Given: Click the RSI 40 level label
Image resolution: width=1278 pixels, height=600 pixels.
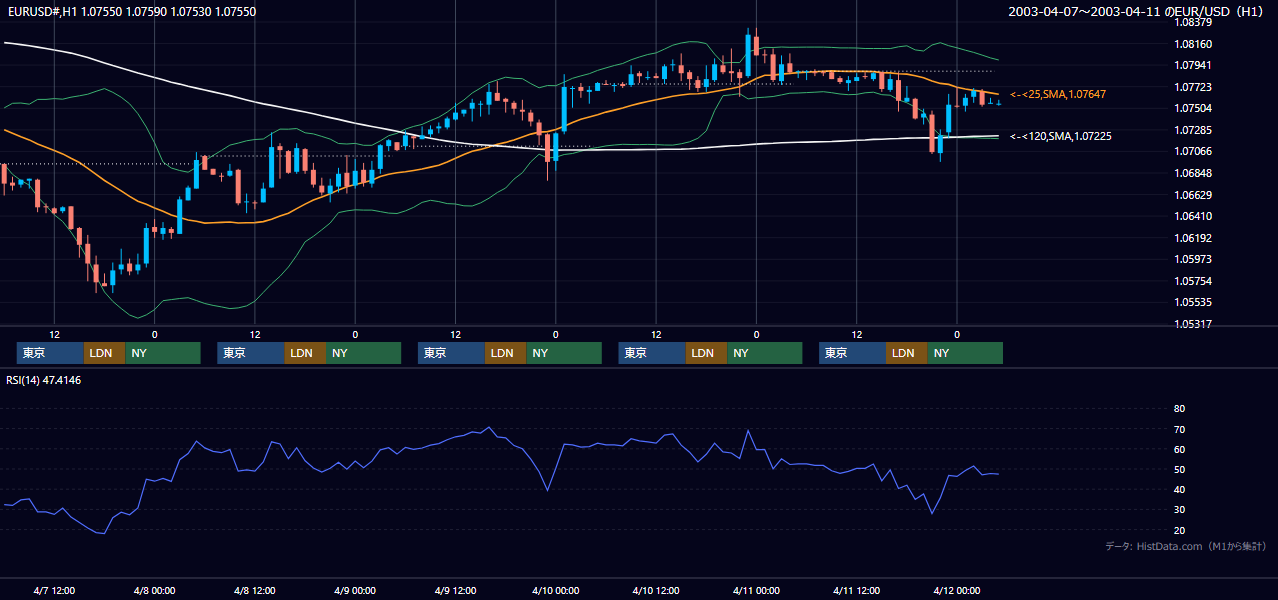Looking at the screenshot, I should 1179,490.
